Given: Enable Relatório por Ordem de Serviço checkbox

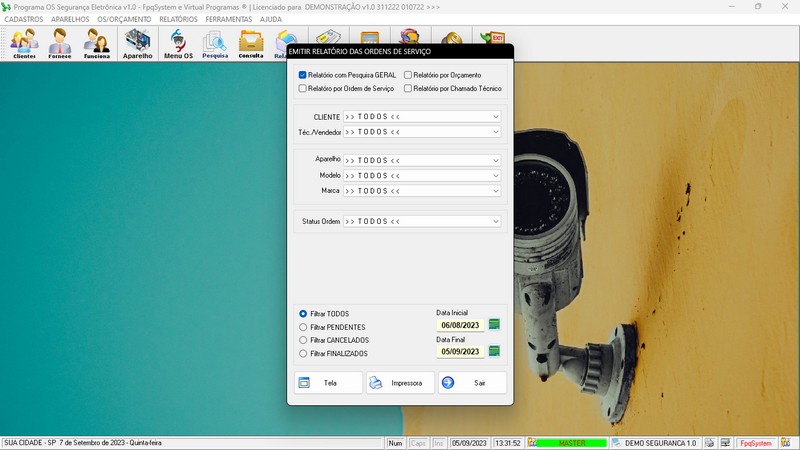Looking at the screenshot, I should pos(303,88).
